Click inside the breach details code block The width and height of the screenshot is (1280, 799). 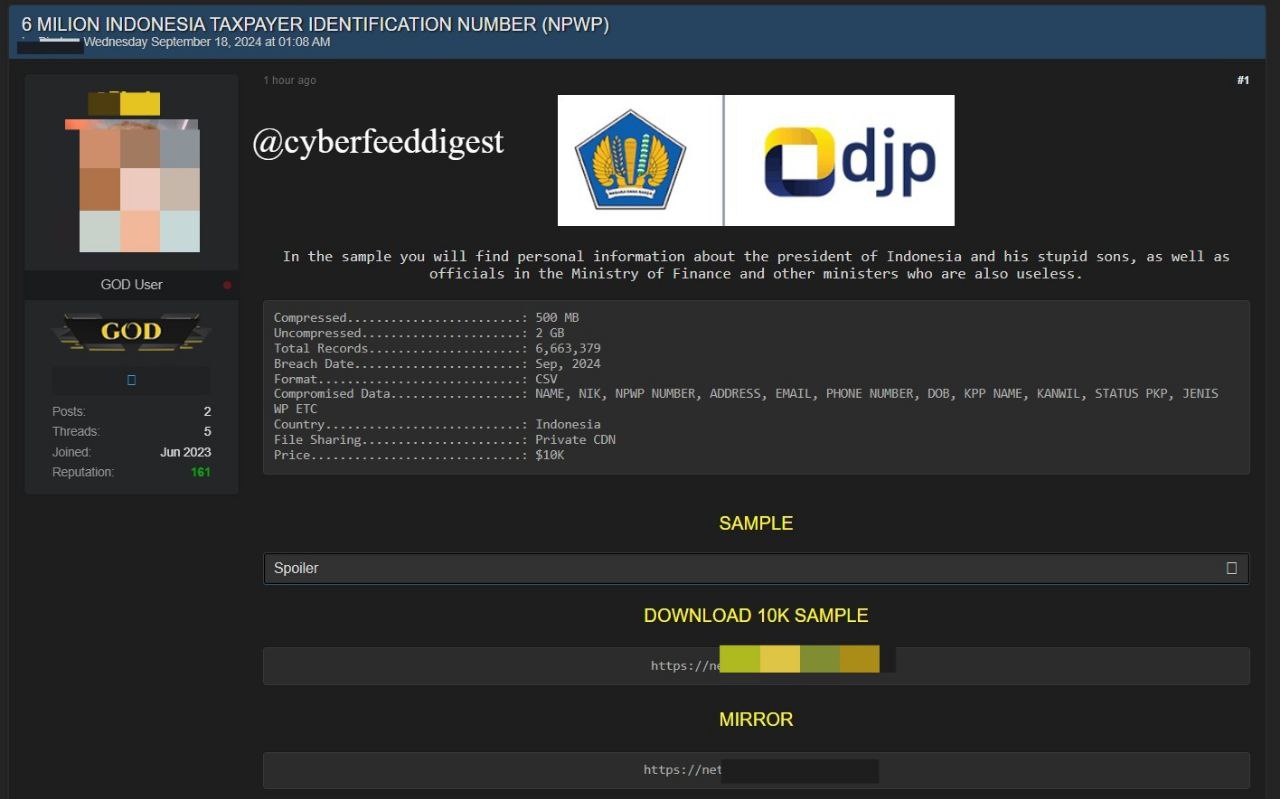[x=755, y=387]
